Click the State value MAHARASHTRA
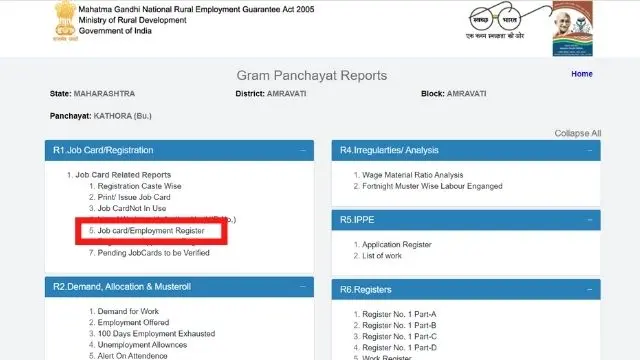 104,93
